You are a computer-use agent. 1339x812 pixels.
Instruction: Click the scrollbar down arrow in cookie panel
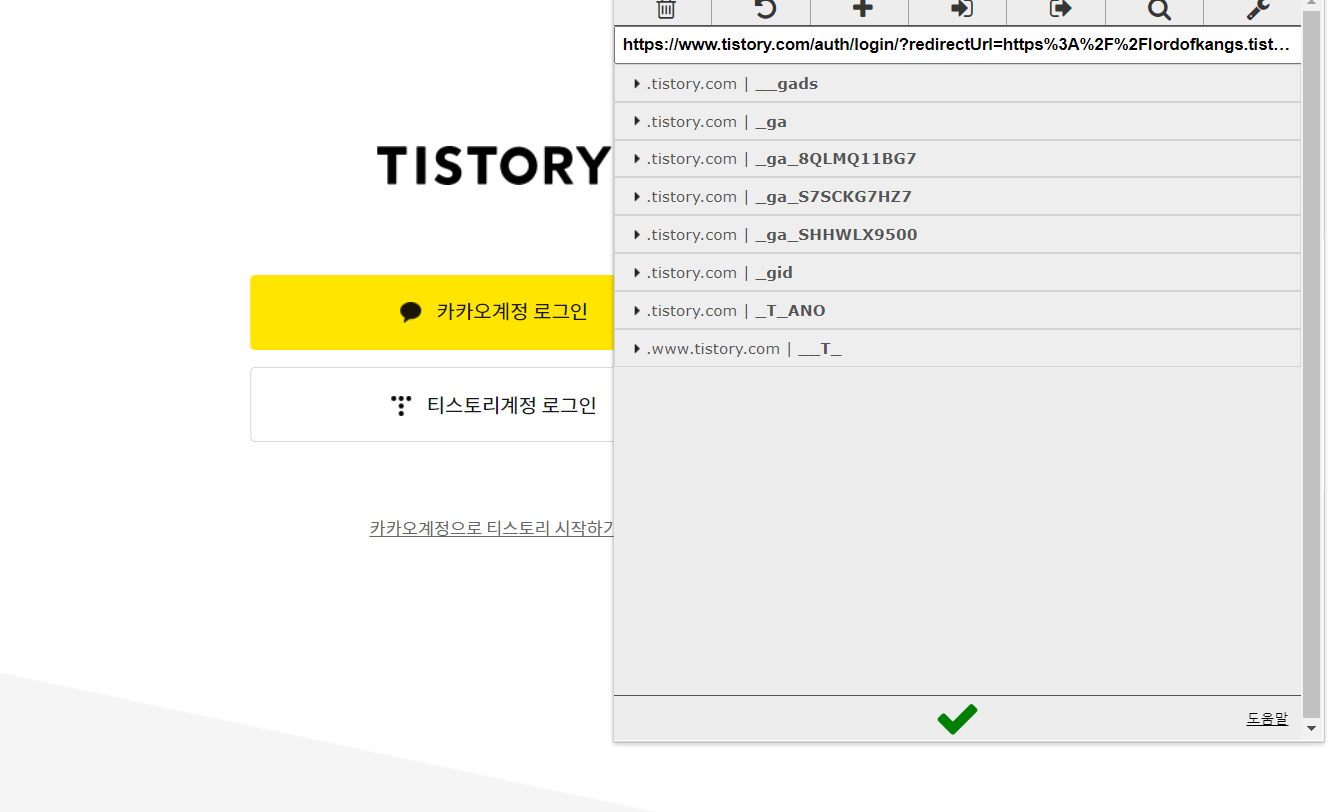coord(1312,729)
